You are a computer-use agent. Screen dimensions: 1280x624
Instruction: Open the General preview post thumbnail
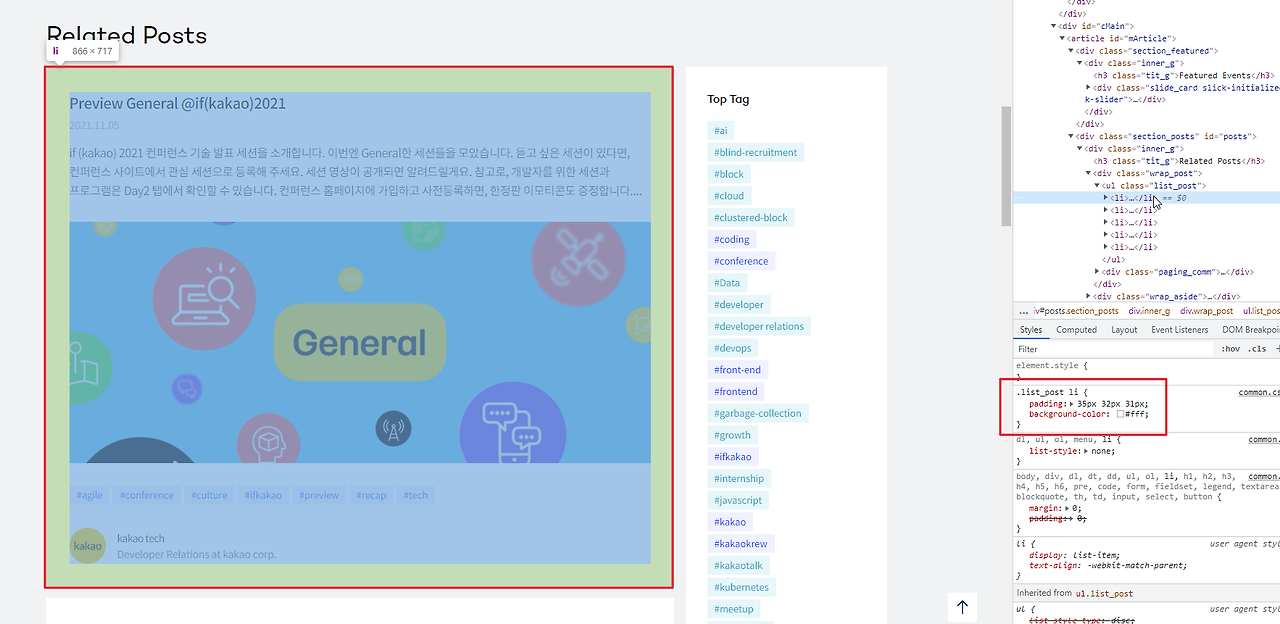point(360,342)
